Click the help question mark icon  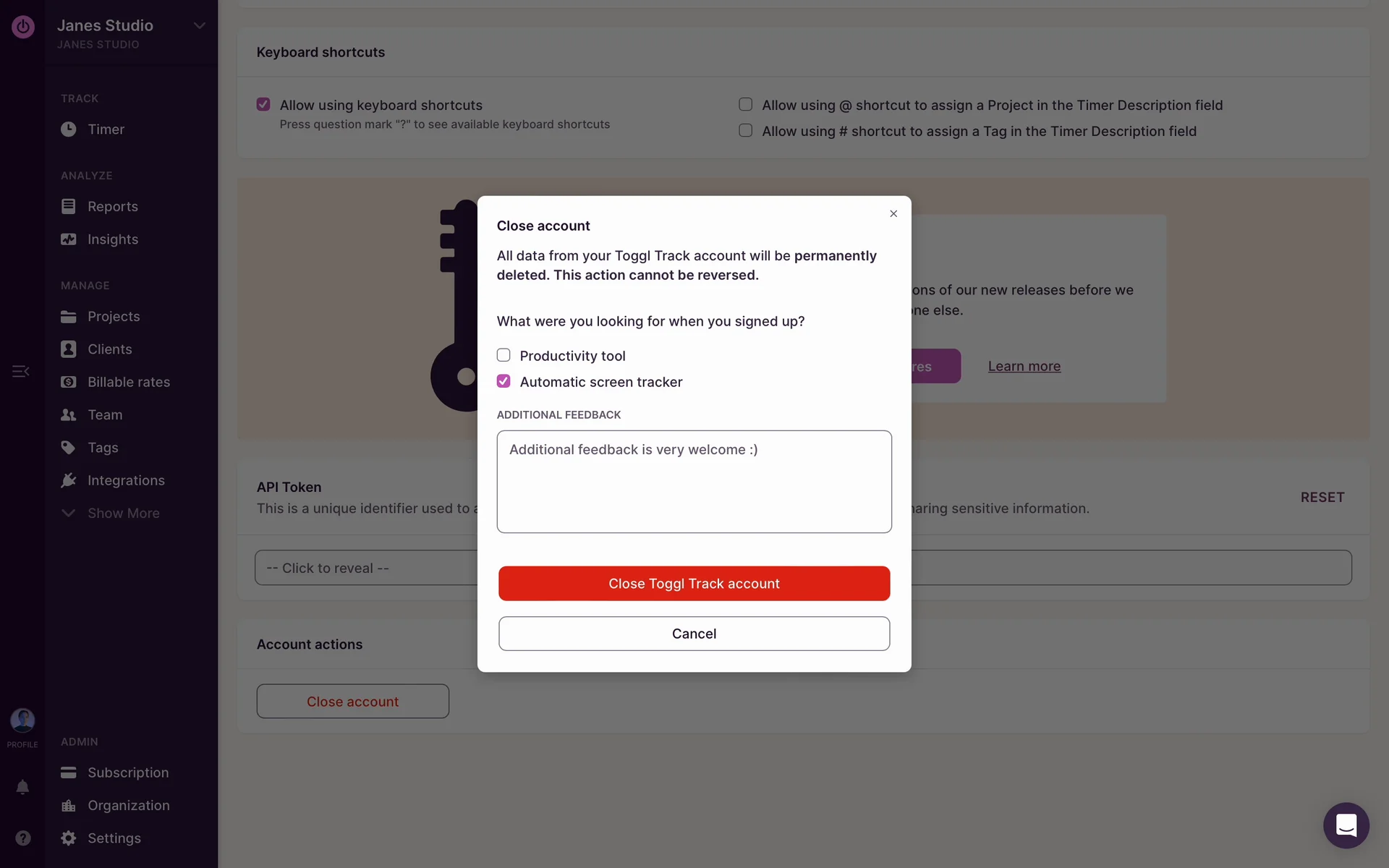(22, 838)
